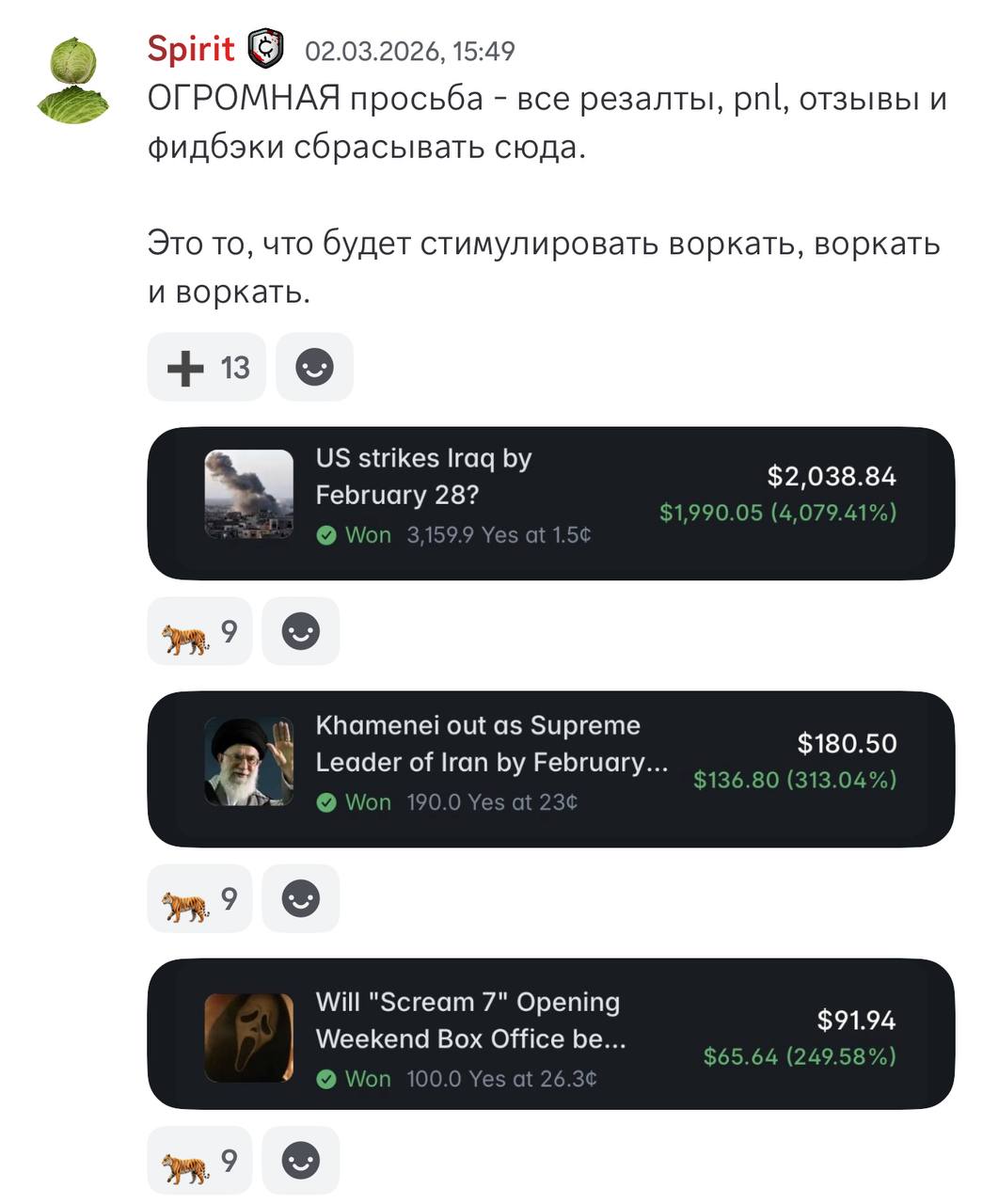Image resolution: width=983 pixels, height=1204 pixels.
Task: Click the Ghostface mask thumbnail
Action: [249, 1038]
